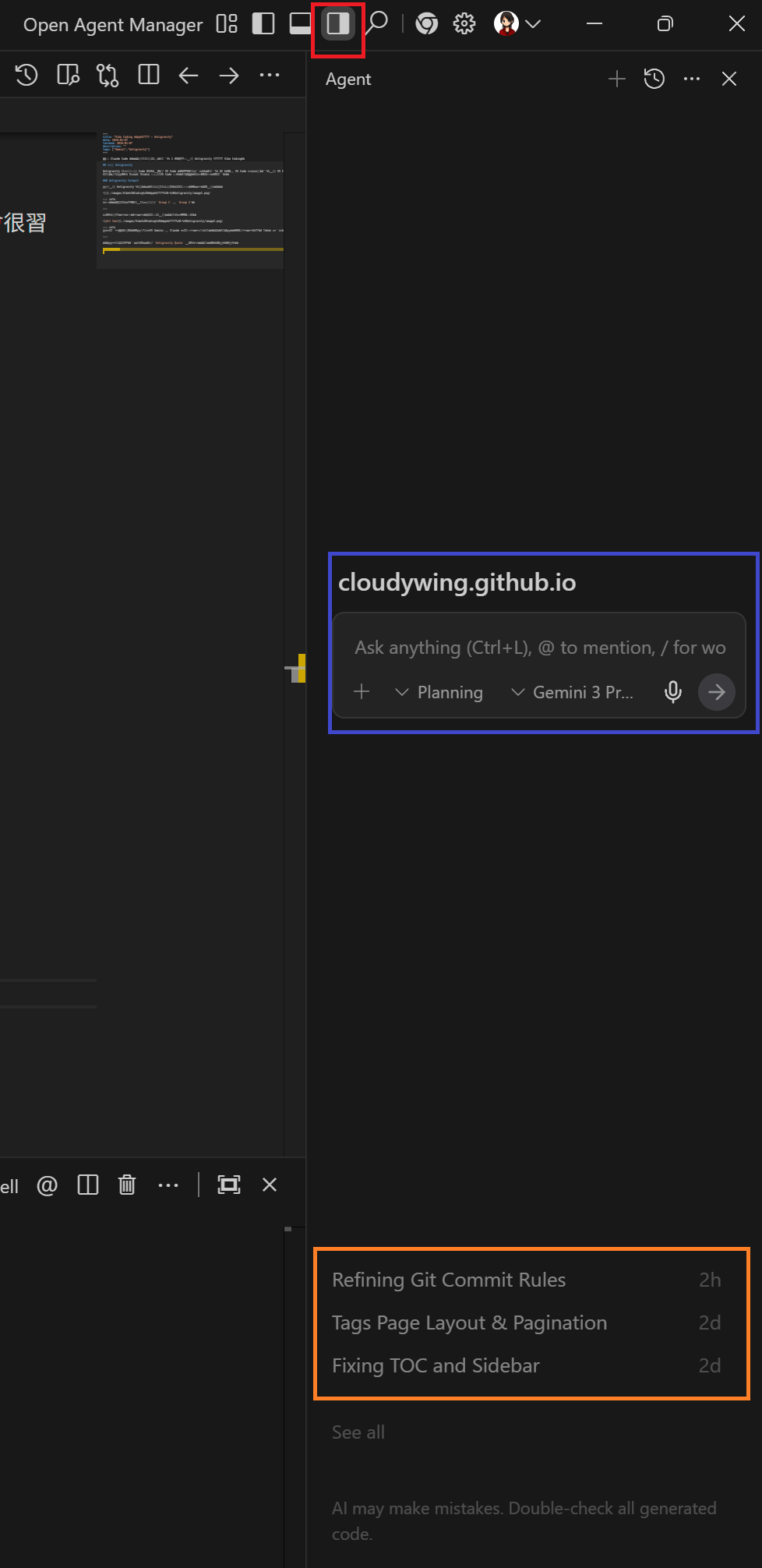
Task: Start a new Agent conversation
Action: 617,79
